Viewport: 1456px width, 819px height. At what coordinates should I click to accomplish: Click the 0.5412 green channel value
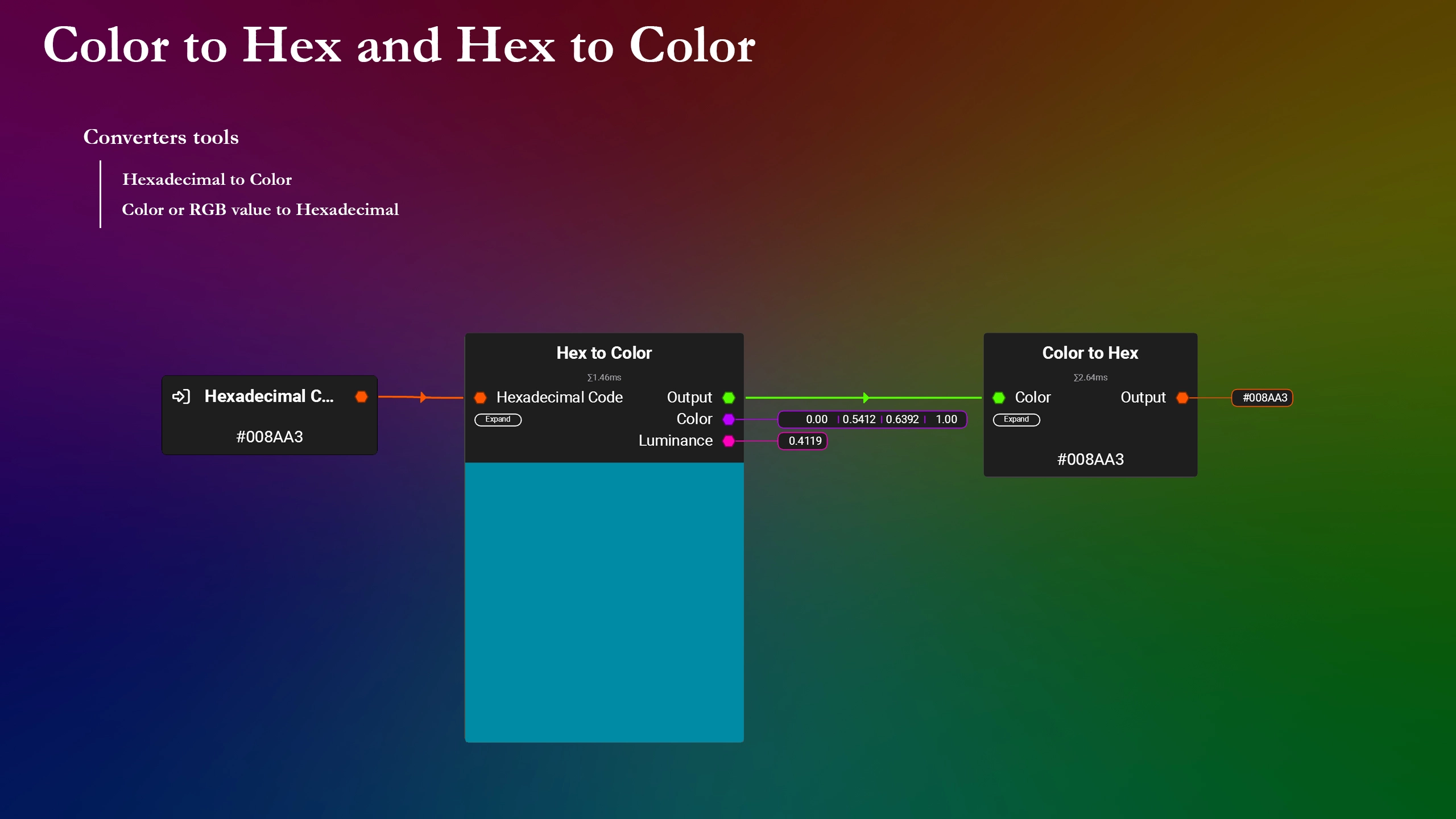859,419
